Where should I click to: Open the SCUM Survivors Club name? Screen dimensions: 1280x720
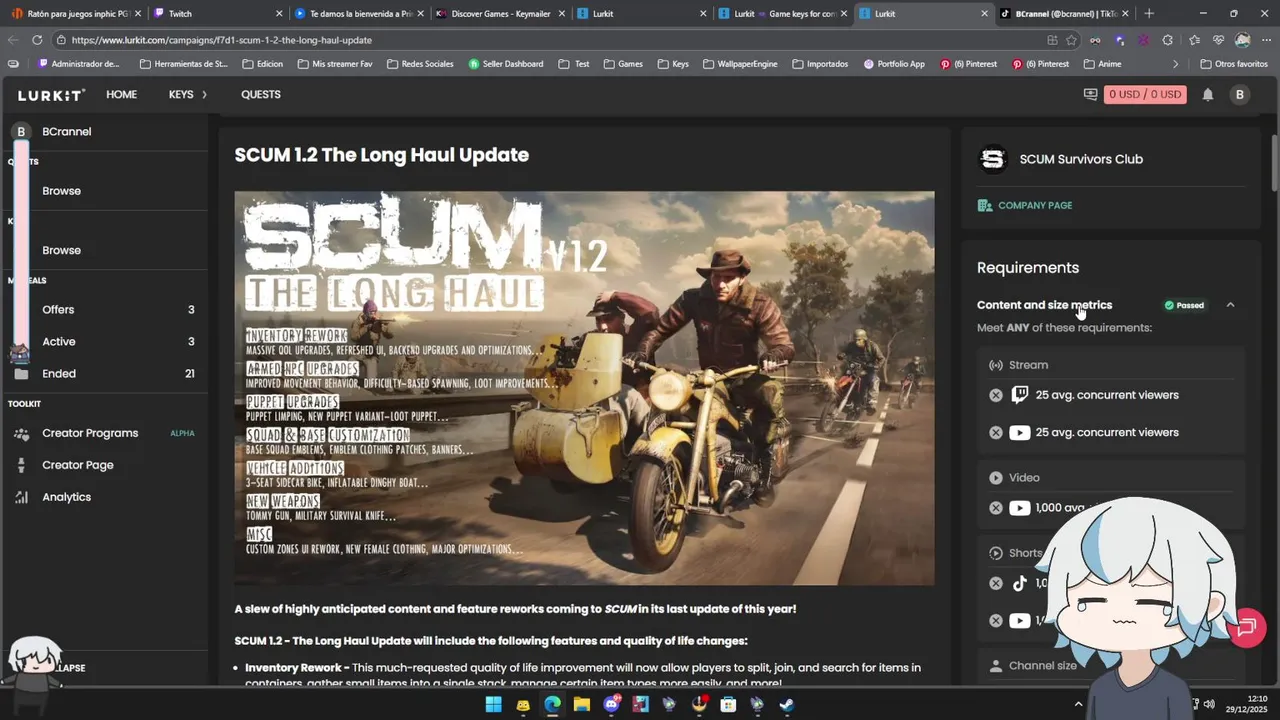tap(1081, 159)
